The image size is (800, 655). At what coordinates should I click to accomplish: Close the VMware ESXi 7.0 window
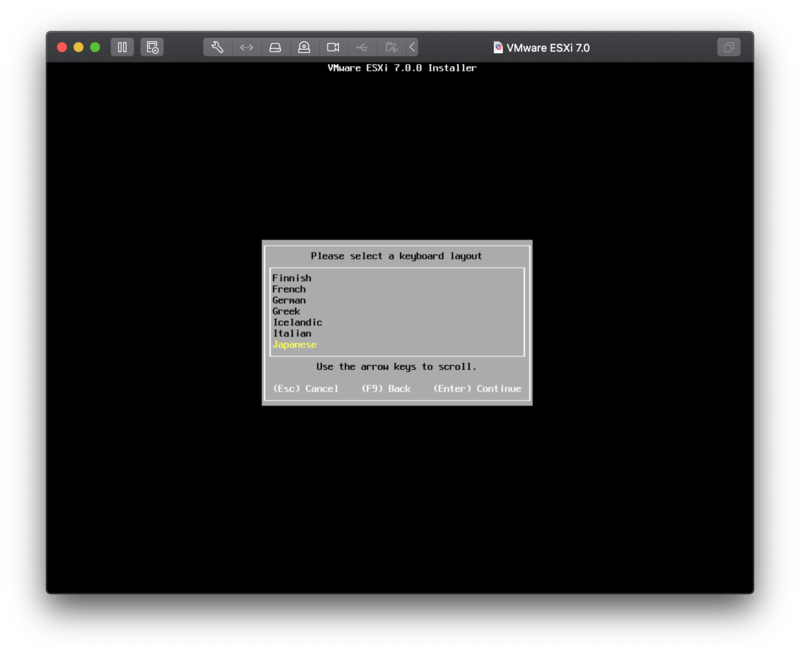click(62, 47)
